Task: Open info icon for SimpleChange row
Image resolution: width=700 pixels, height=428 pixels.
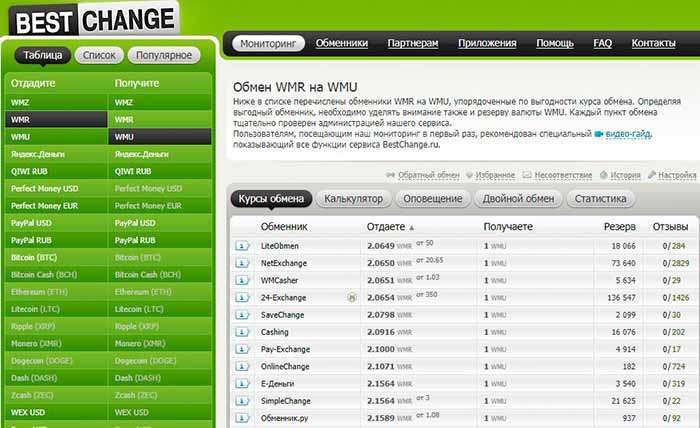Action: tap(242, 401)
